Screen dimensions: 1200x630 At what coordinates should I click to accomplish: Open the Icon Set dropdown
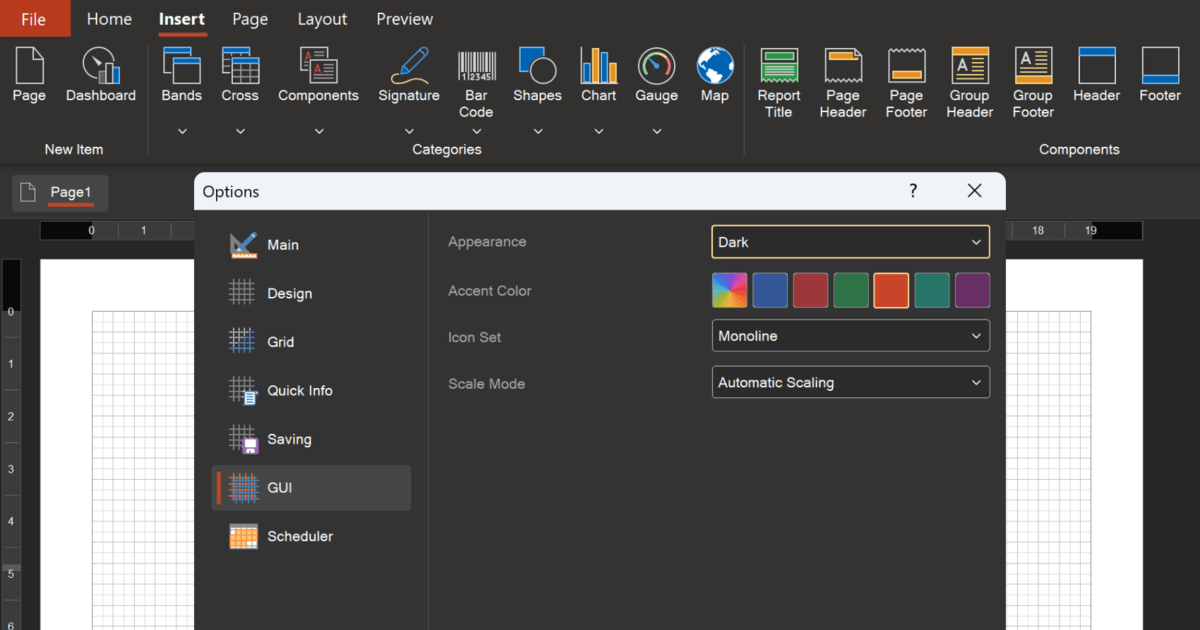click(x=849, y=335)
